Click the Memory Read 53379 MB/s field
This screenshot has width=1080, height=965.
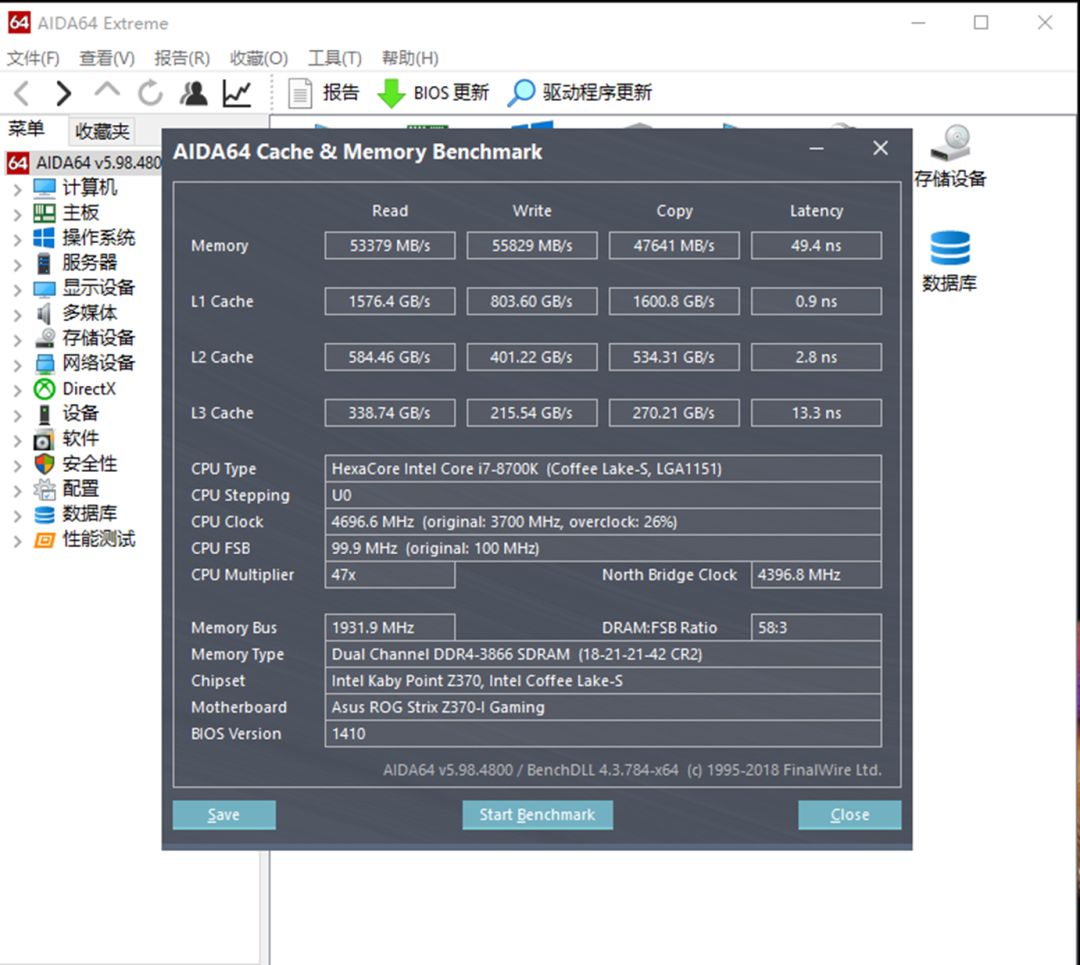coord(390,246)
